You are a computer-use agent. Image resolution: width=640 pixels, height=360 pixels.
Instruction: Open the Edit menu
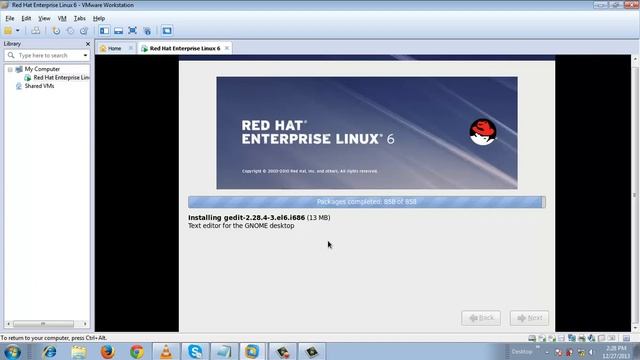[26, 18]
